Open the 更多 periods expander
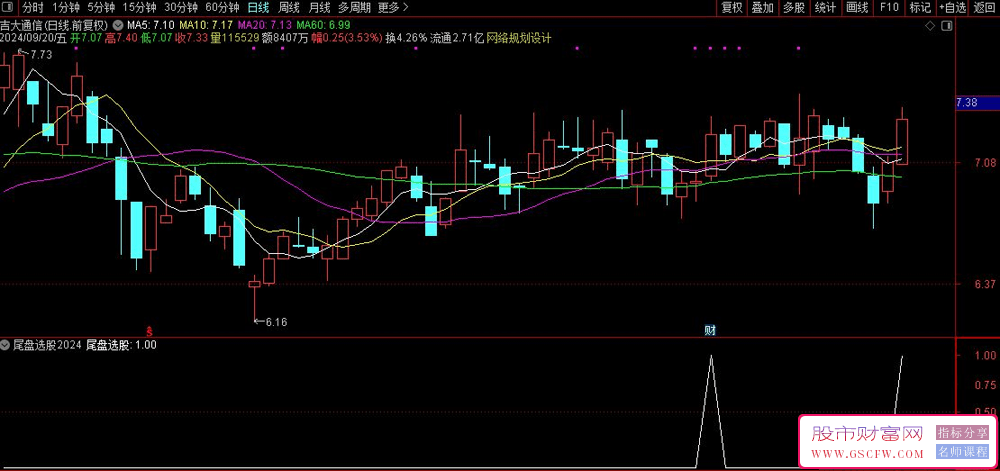 pos(387,7)
